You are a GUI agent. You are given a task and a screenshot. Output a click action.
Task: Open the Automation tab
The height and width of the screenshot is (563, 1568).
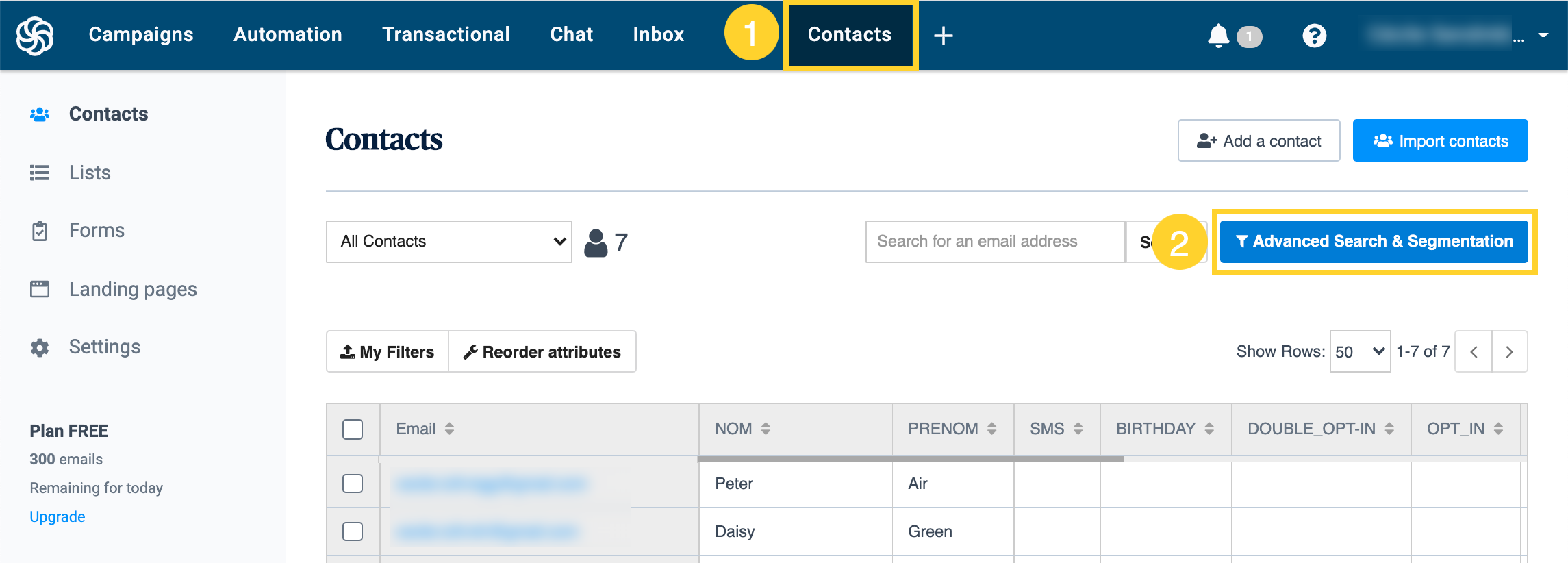click(288, 35)
